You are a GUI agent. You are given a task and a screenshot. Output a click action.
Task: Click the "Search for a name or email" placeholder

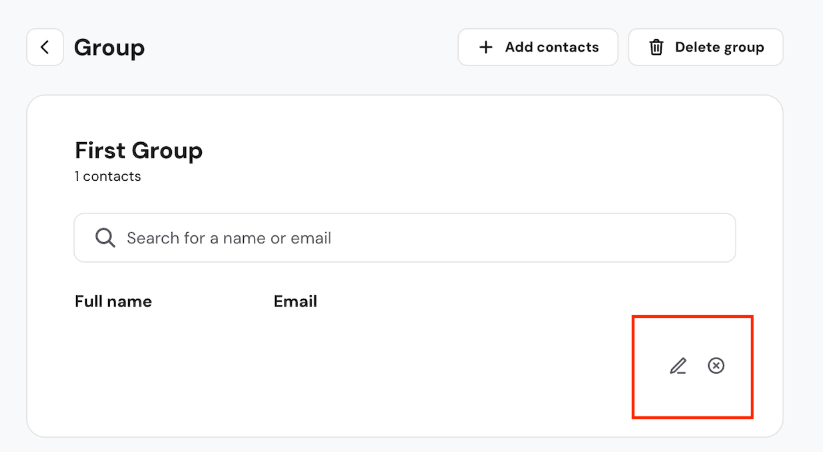pyautogui.click(x=229, y=238)
